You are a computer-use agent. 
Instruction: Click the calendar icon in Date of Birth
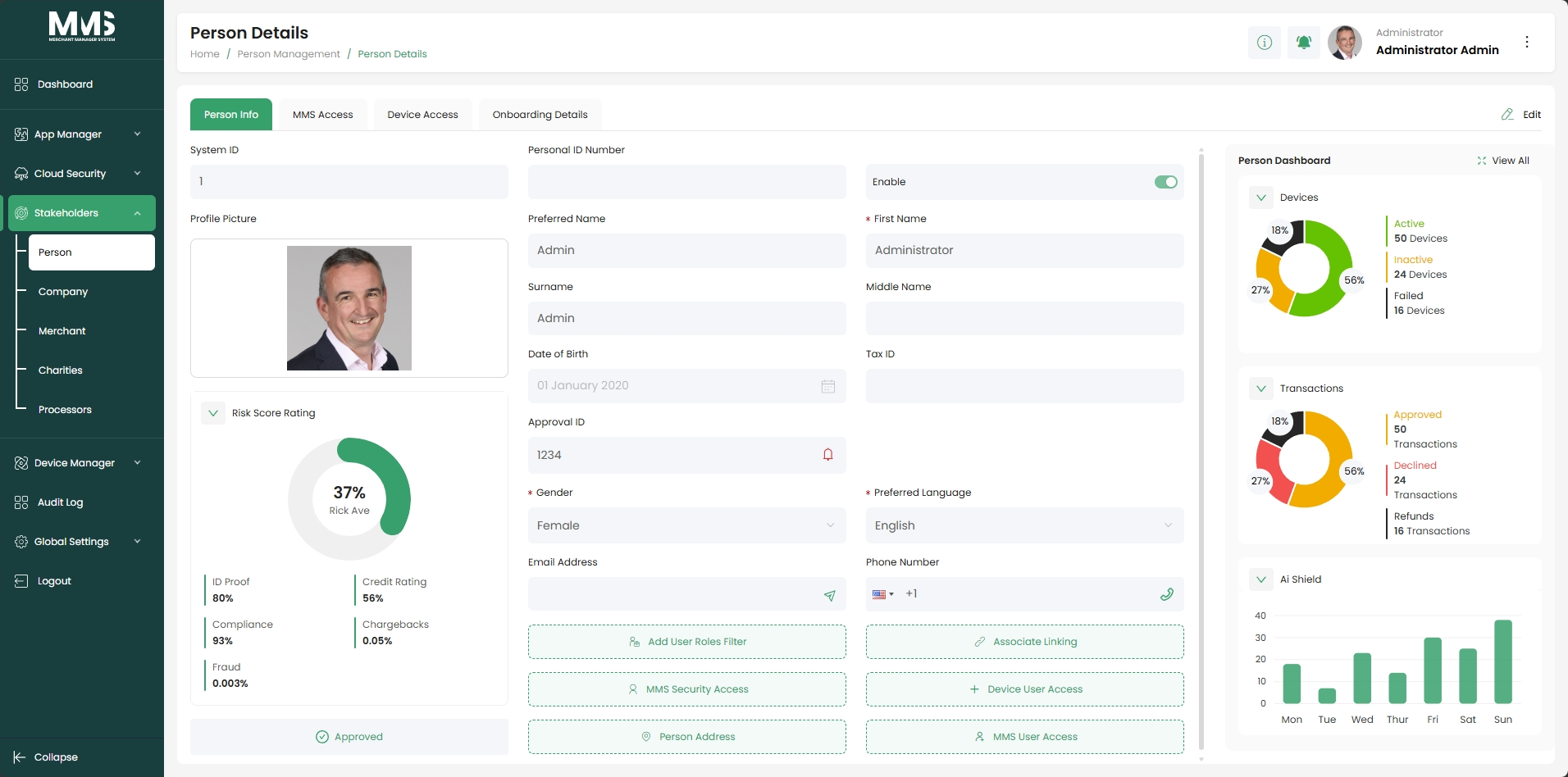[827, 386]
